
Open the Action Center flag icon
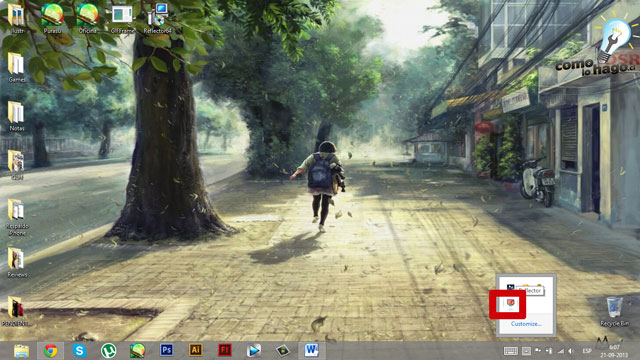pos(538,351)
